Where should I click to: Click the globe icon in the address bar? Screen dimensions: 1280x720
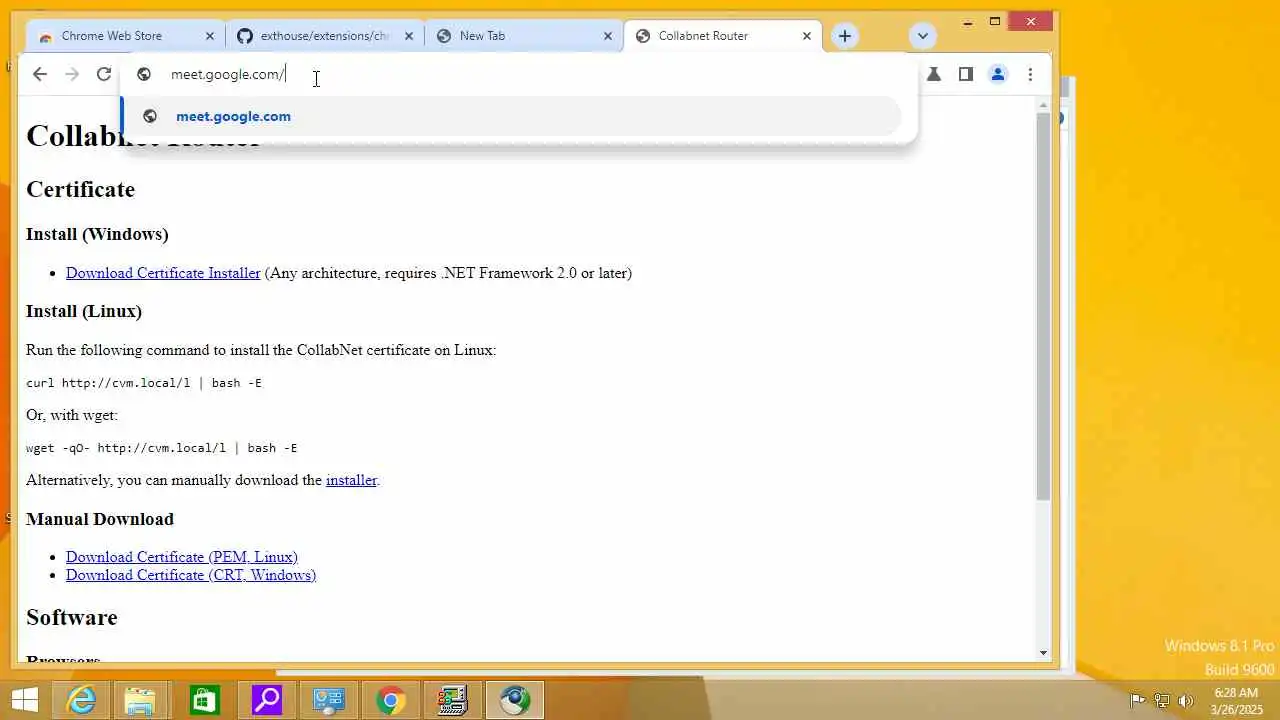coord(144,74)
